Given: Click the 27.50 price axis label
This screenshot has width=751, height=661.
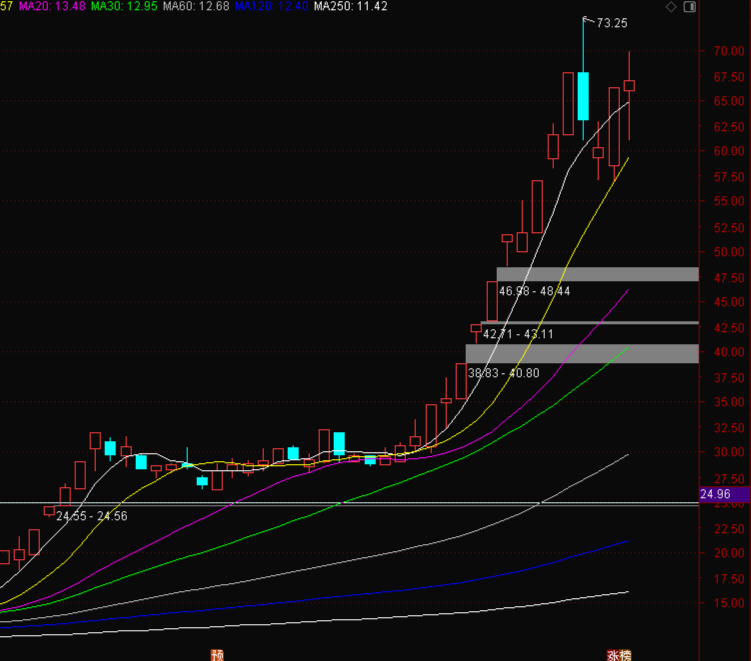Looking at the screenshot, I should click(729, 479).
